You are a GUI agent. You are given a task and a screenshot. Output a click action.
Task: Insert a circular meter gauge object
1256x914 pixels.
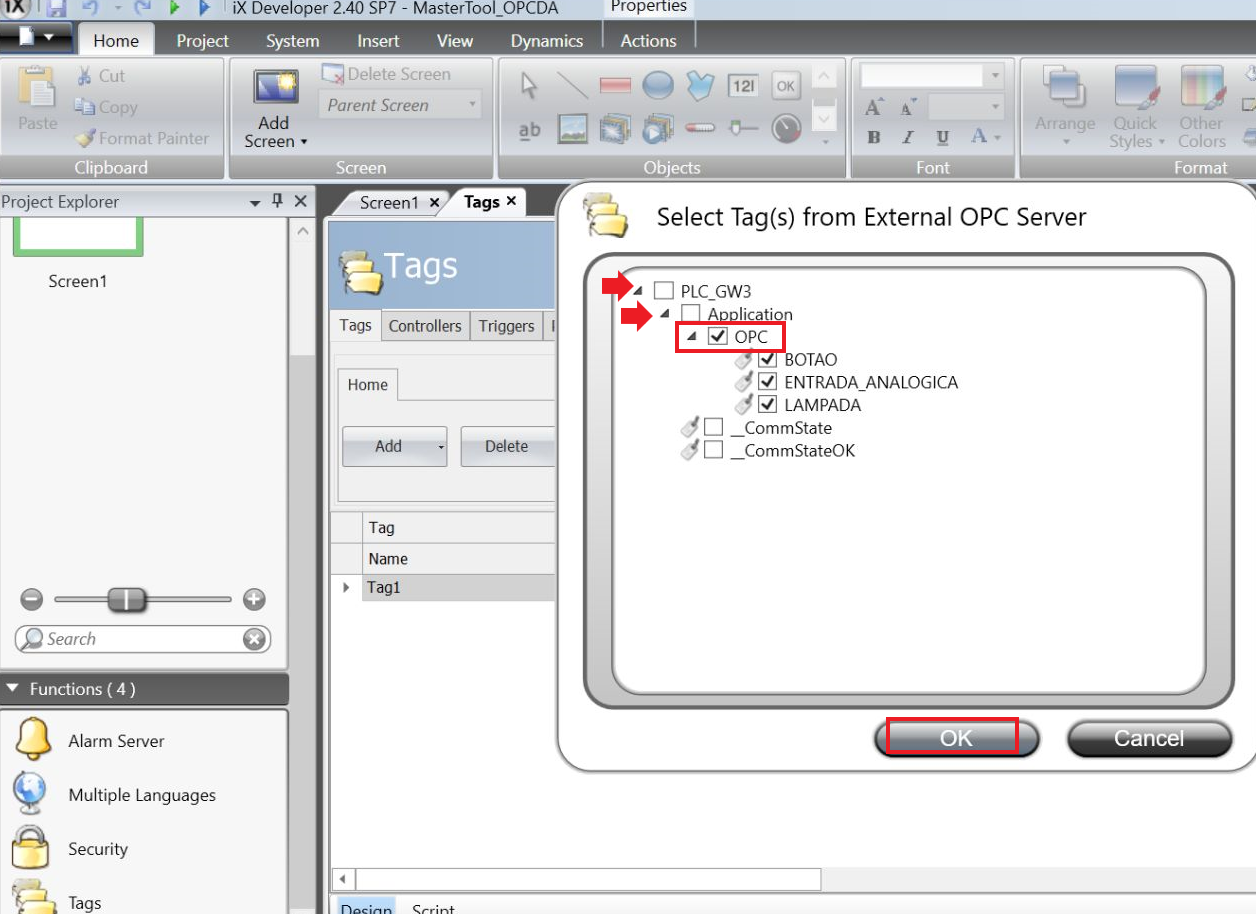(x=787, y=128)
